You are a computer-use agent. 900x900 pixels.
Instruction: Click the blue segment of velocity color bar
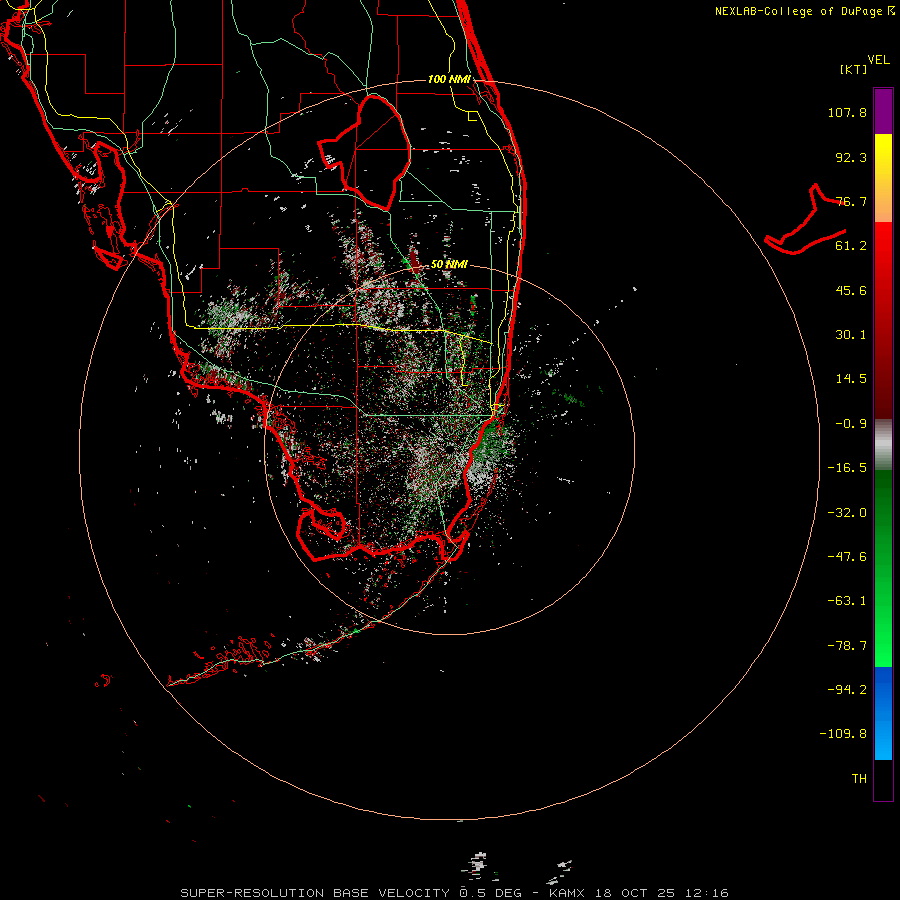883,713
